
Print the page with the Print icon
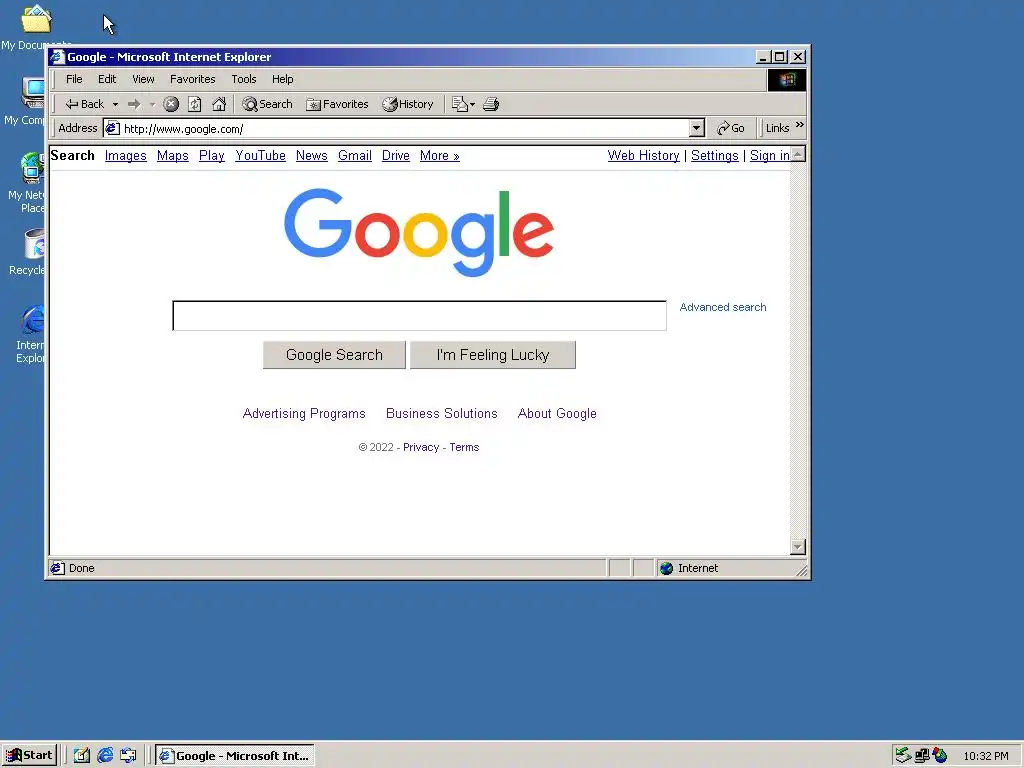(491, 104)
